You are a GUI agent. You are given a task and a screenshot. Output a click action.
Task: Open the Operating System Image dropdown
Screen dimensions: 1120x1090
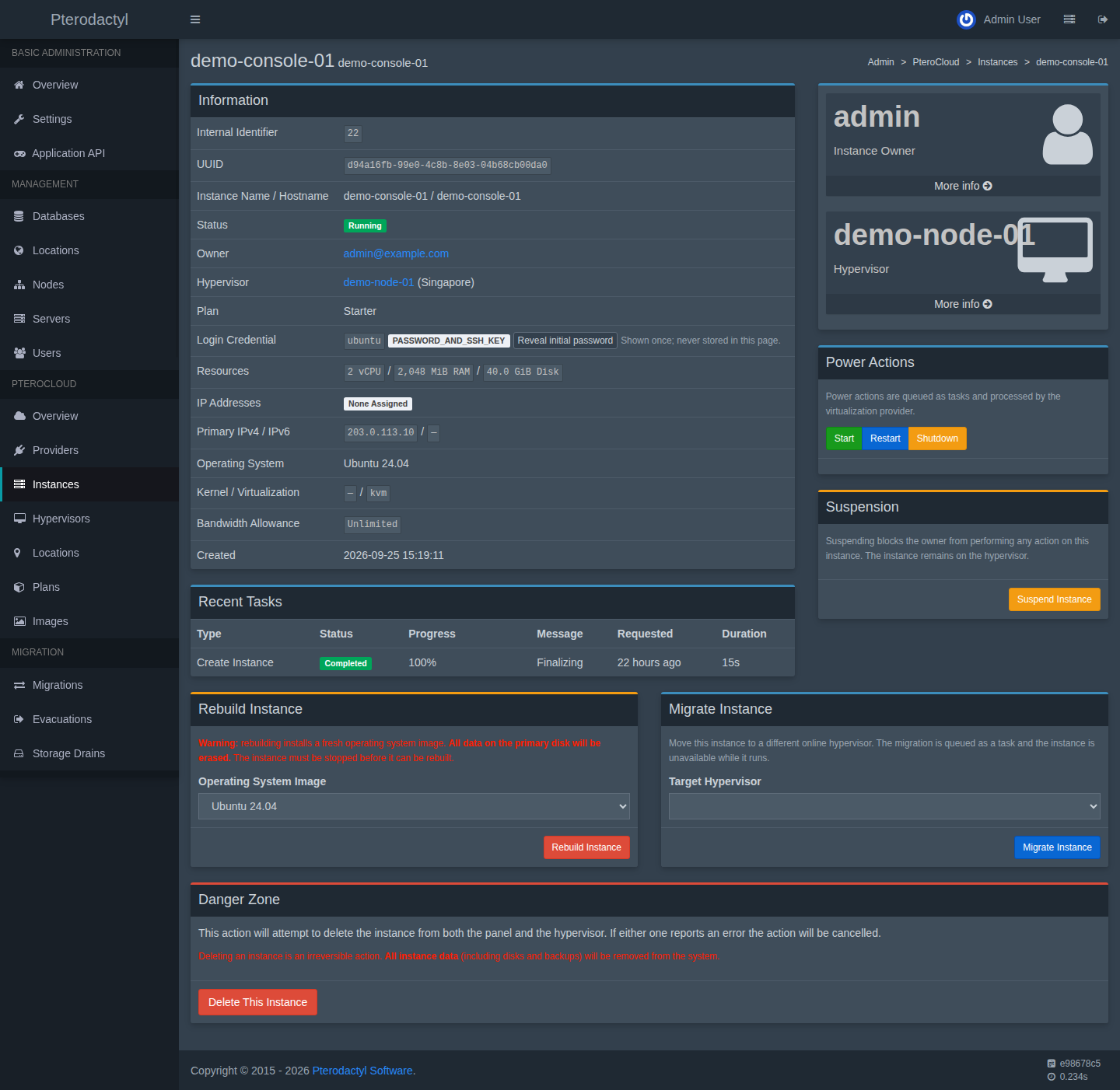(414, 806)
